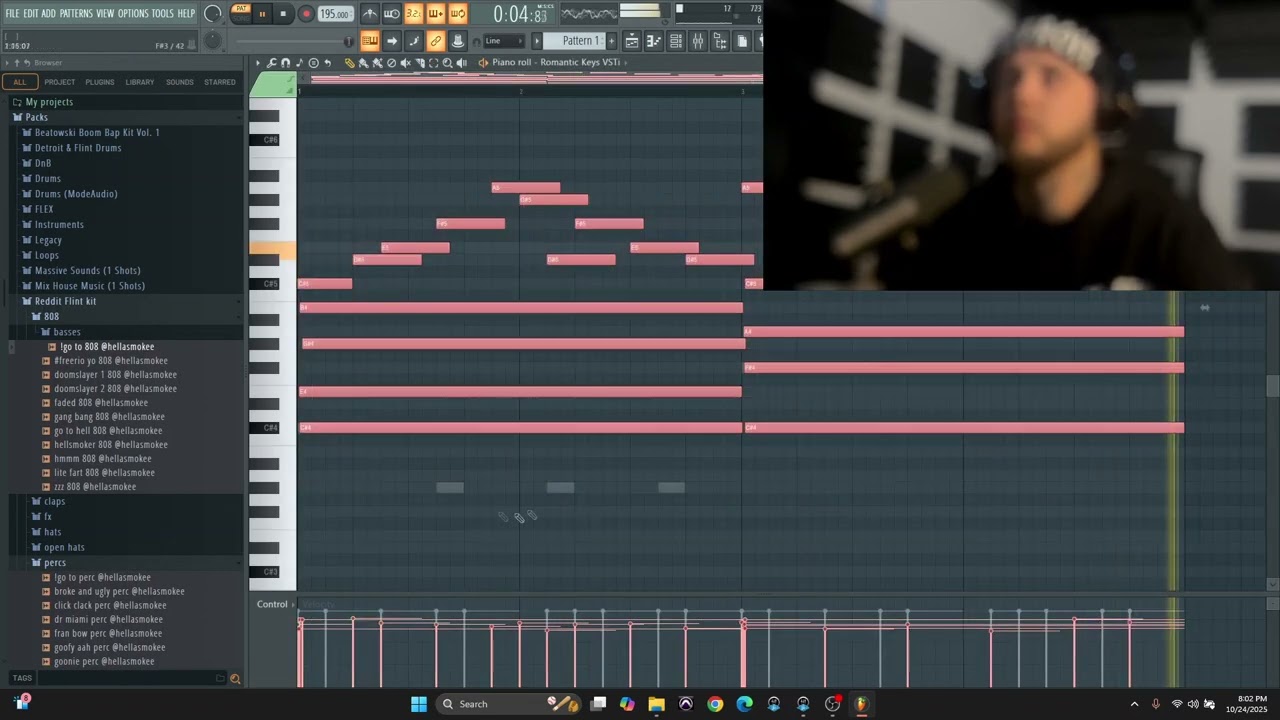Open the PATTERNS menu
The image size is (1280, 720).
76,13
